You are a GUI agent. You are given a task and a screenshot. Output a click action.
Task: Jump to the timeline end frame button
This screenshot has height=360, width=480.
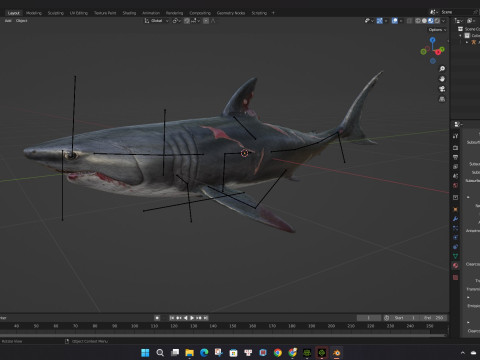tap(206, 318)
